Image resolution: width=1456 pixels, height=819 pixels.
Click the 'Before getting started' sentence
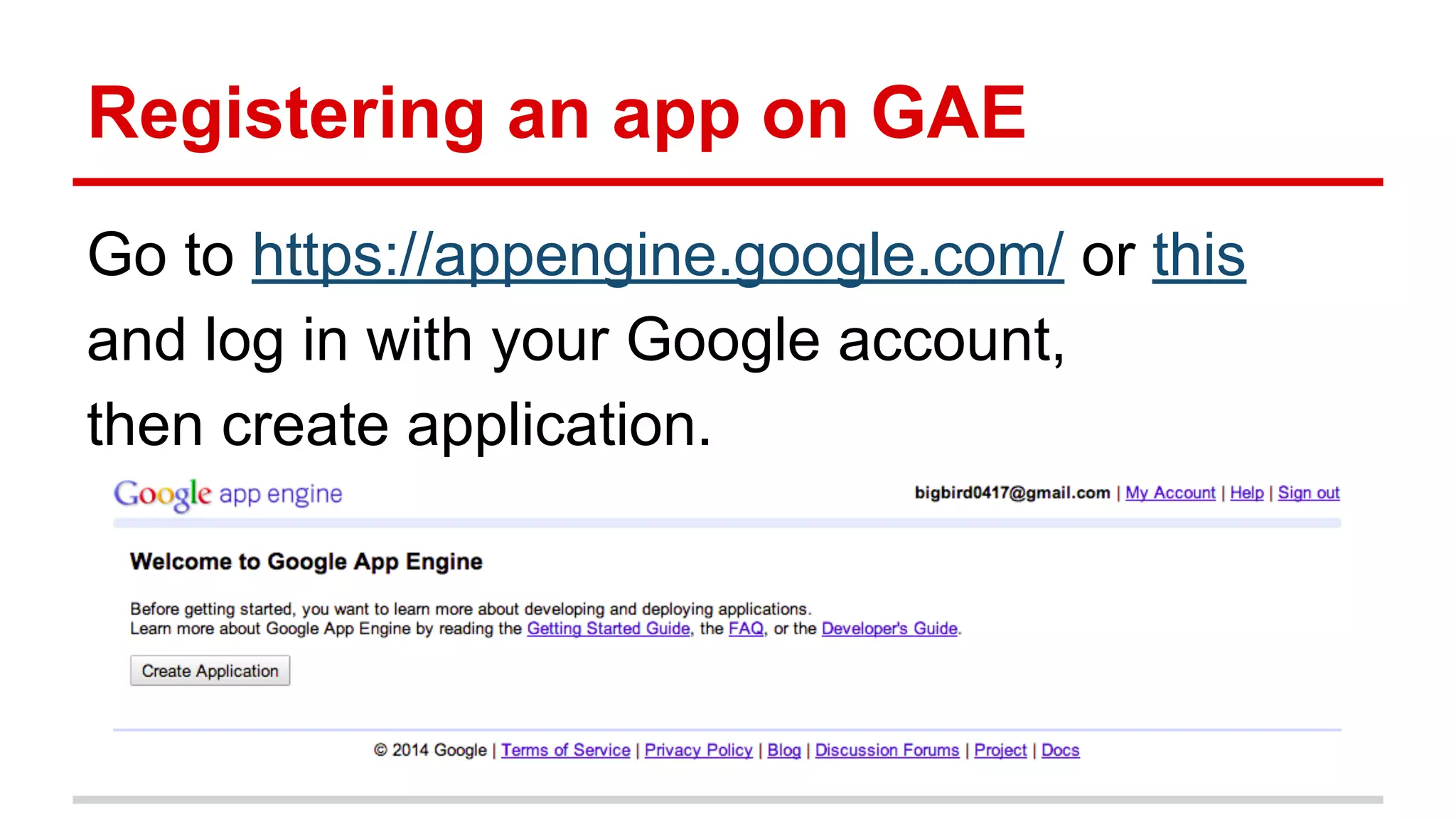coord(471,609)
